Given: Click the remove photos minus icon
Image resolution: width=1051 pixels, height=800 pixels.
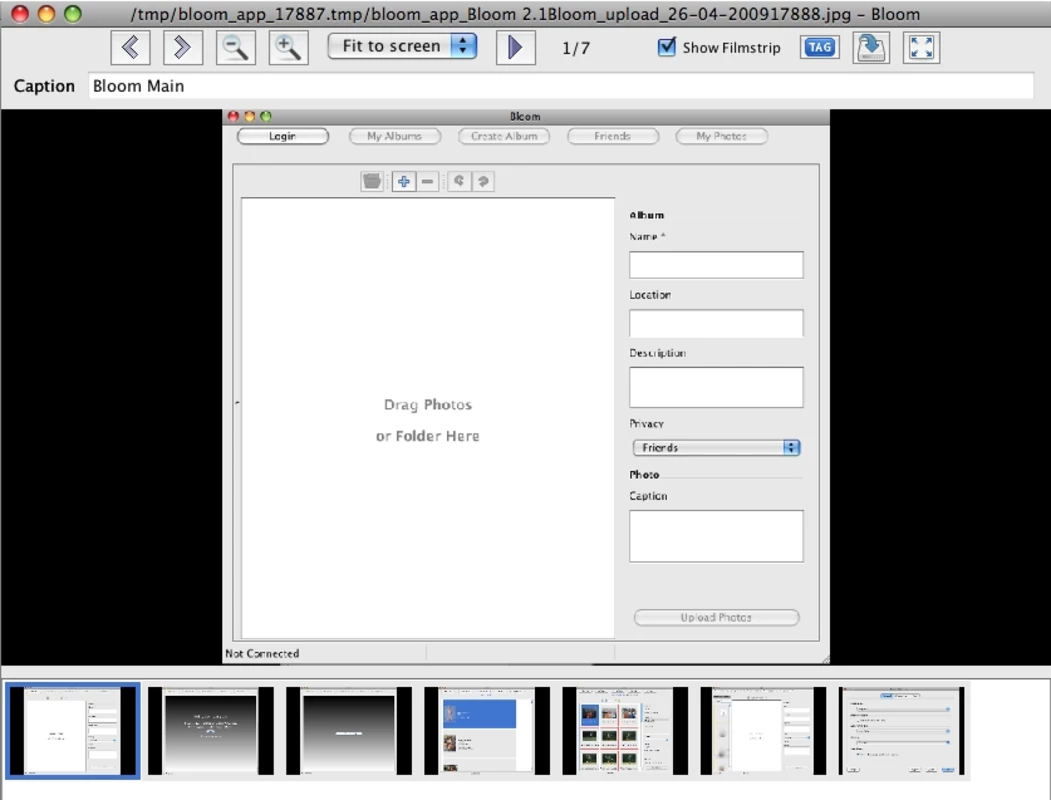Looking at the screenshot, I should 427,181.
